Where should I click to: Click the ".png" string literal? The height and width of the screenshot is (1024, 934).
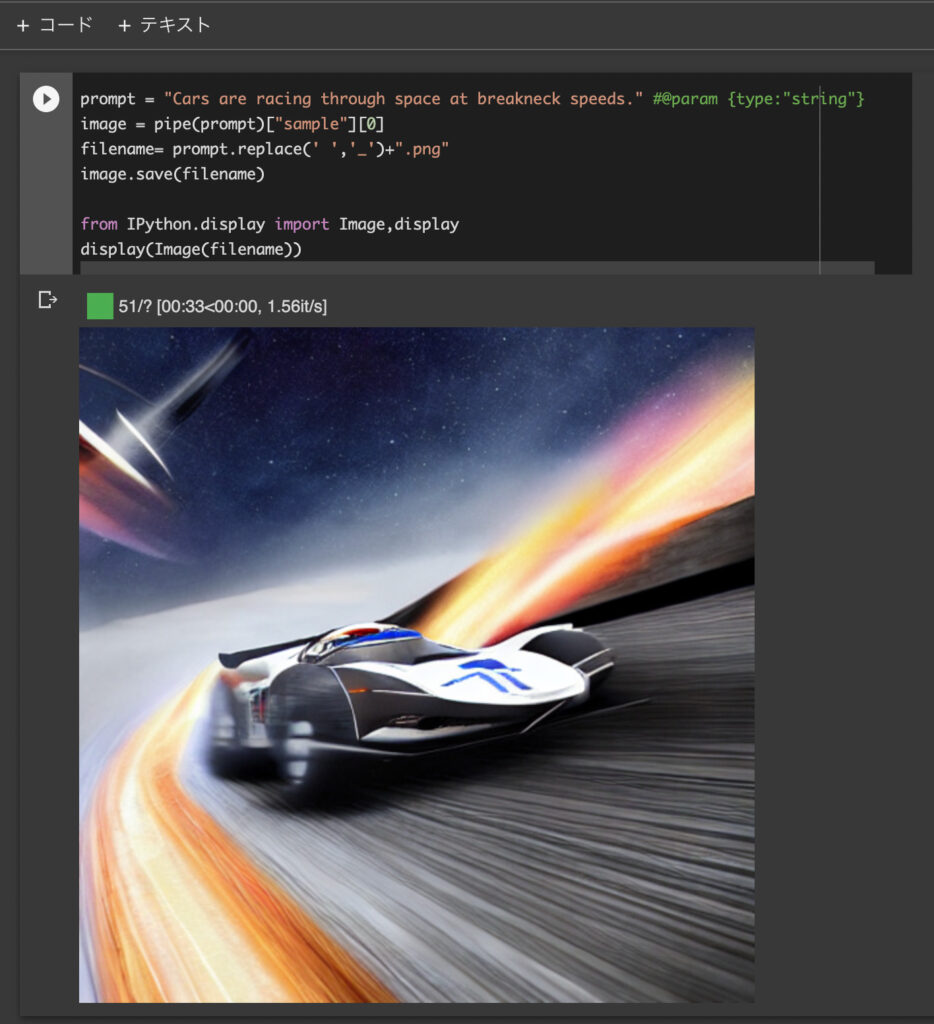422,150
